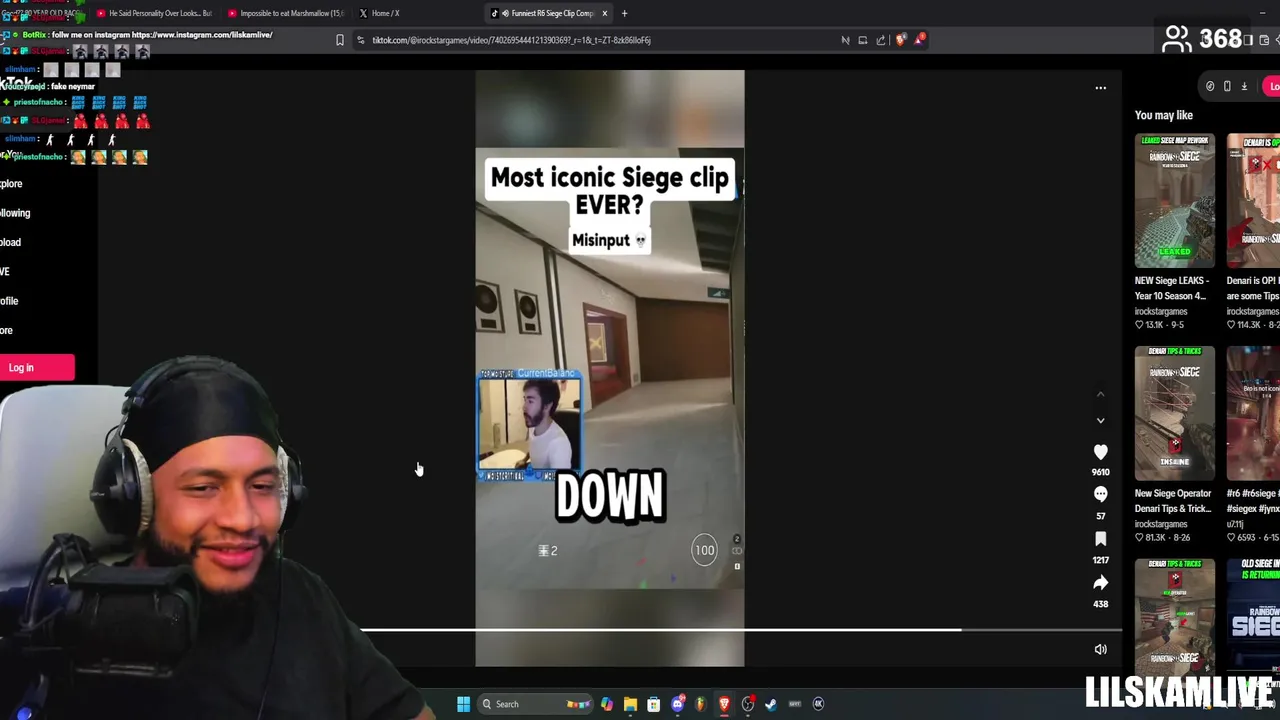This screenshot has width=1280, height=720.
Task: Click the Upload sidebar item
Action: 10,242
